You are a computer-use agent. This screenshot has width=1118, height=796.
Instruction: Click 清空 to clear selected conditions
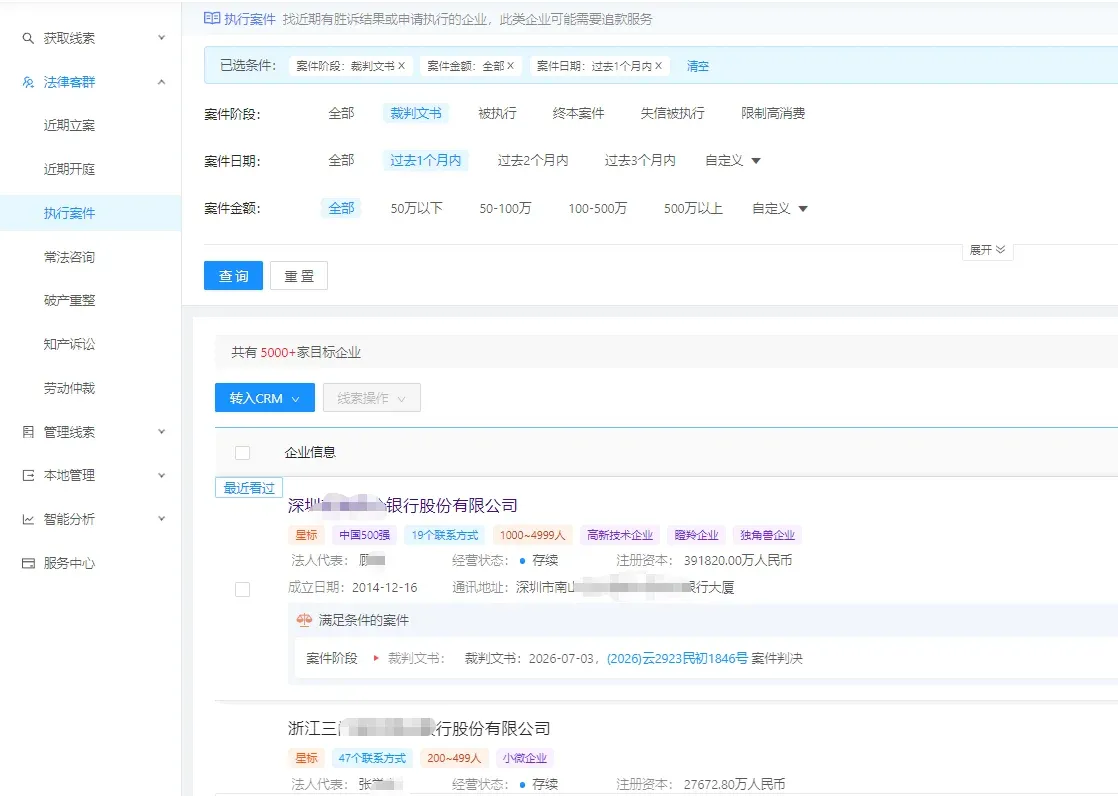pyautogui.click(x=697, y=66)
